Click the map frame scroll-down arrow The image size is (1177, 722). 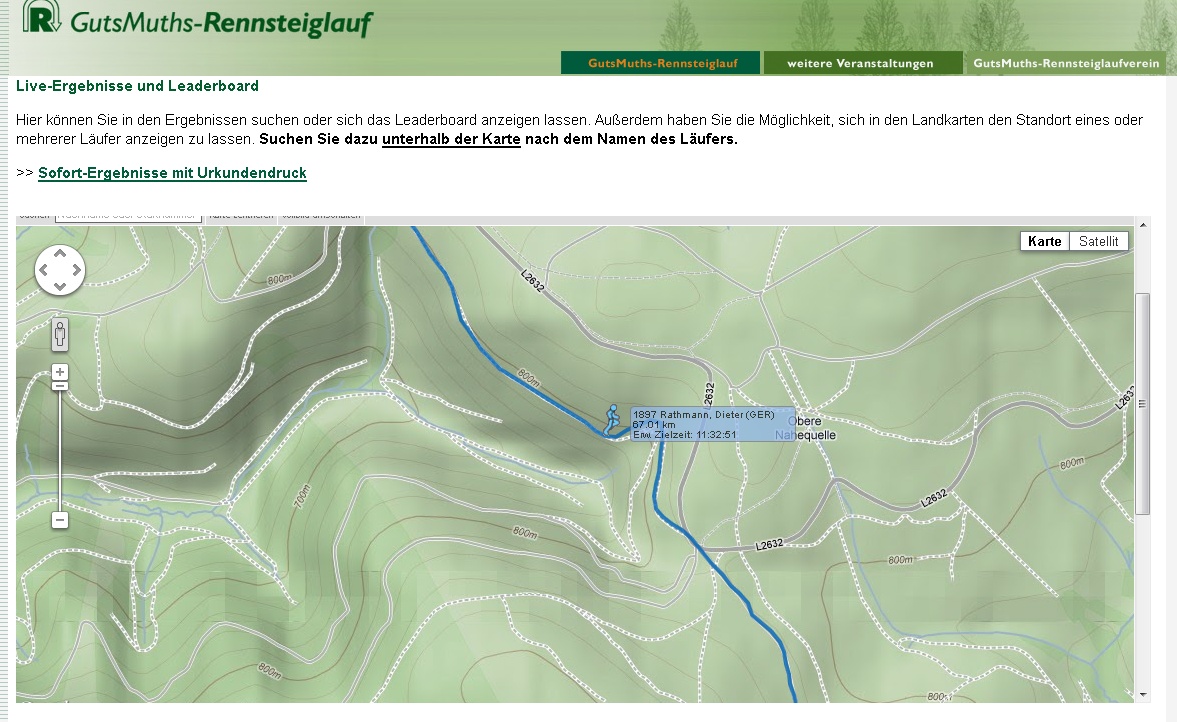pyautogui.click(x=1142, y=695)
